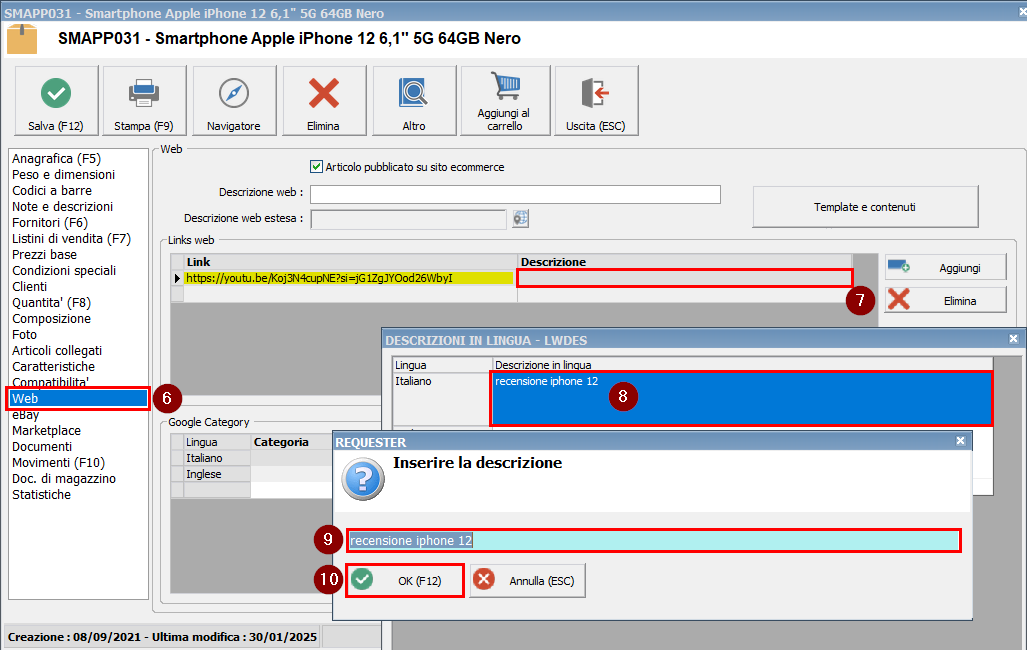The width and height of the screenshot is (1027, 650).
Task: Open Marketplace section
Action: point(47,430)
